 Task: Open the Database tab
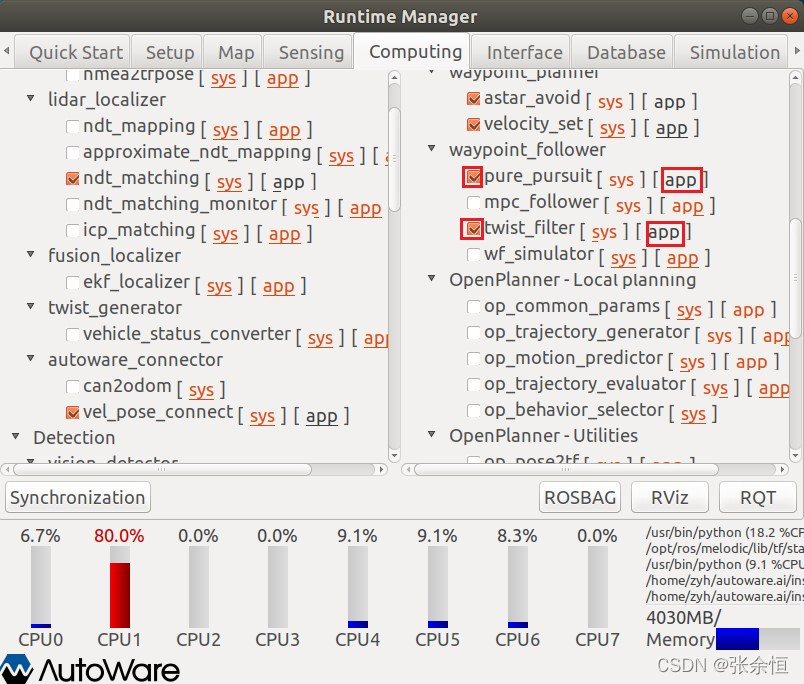tap(622, 52)
